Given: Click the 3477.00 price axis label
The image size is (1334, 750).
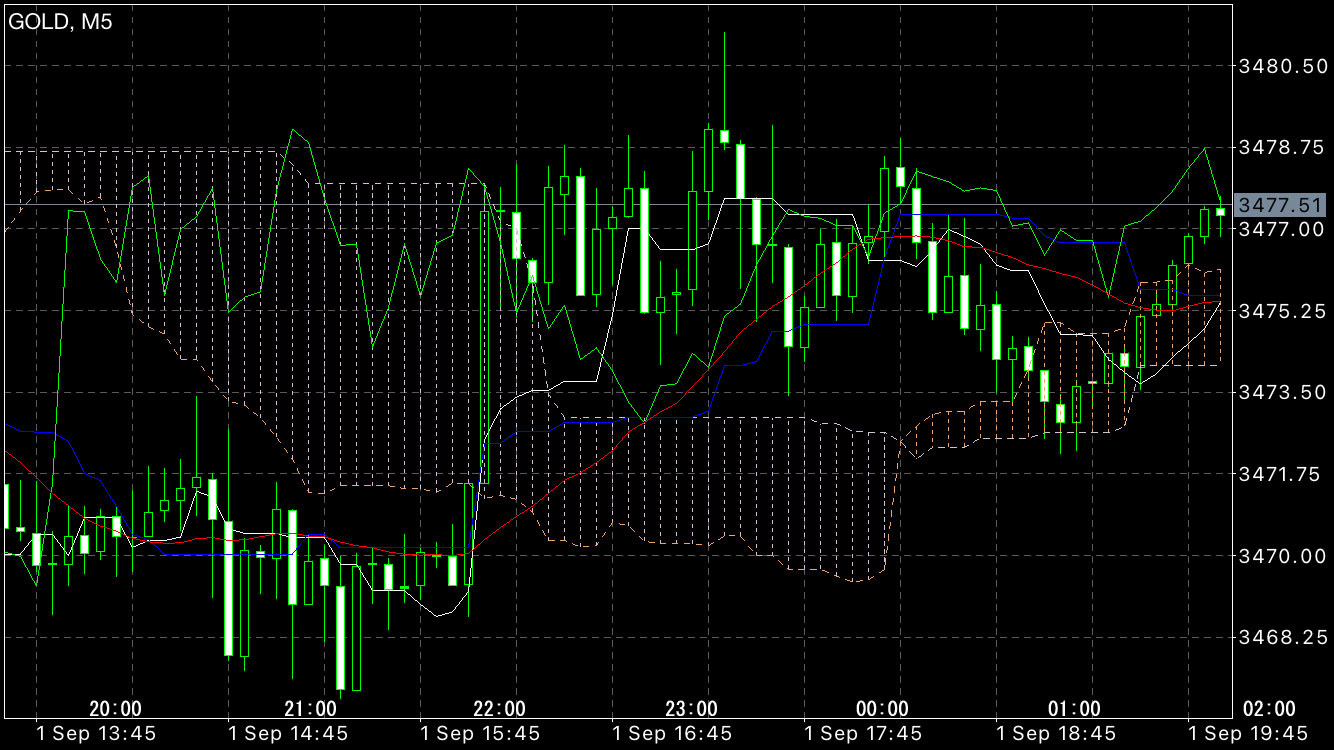Looking at the screenshot, I should point(1282,230).
